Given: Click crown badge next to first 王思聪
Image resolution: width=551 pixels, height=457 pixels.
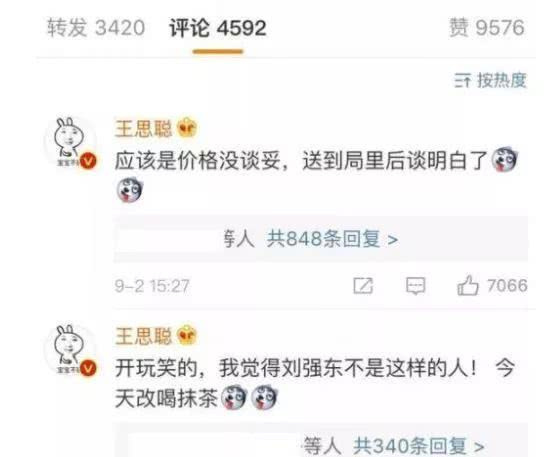Looking at the screenshot, I should click(x=187, y=128).
